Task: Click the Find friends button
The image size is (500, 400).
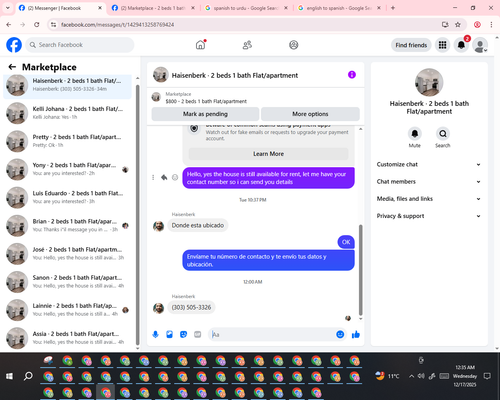Action: coord(411,45)
